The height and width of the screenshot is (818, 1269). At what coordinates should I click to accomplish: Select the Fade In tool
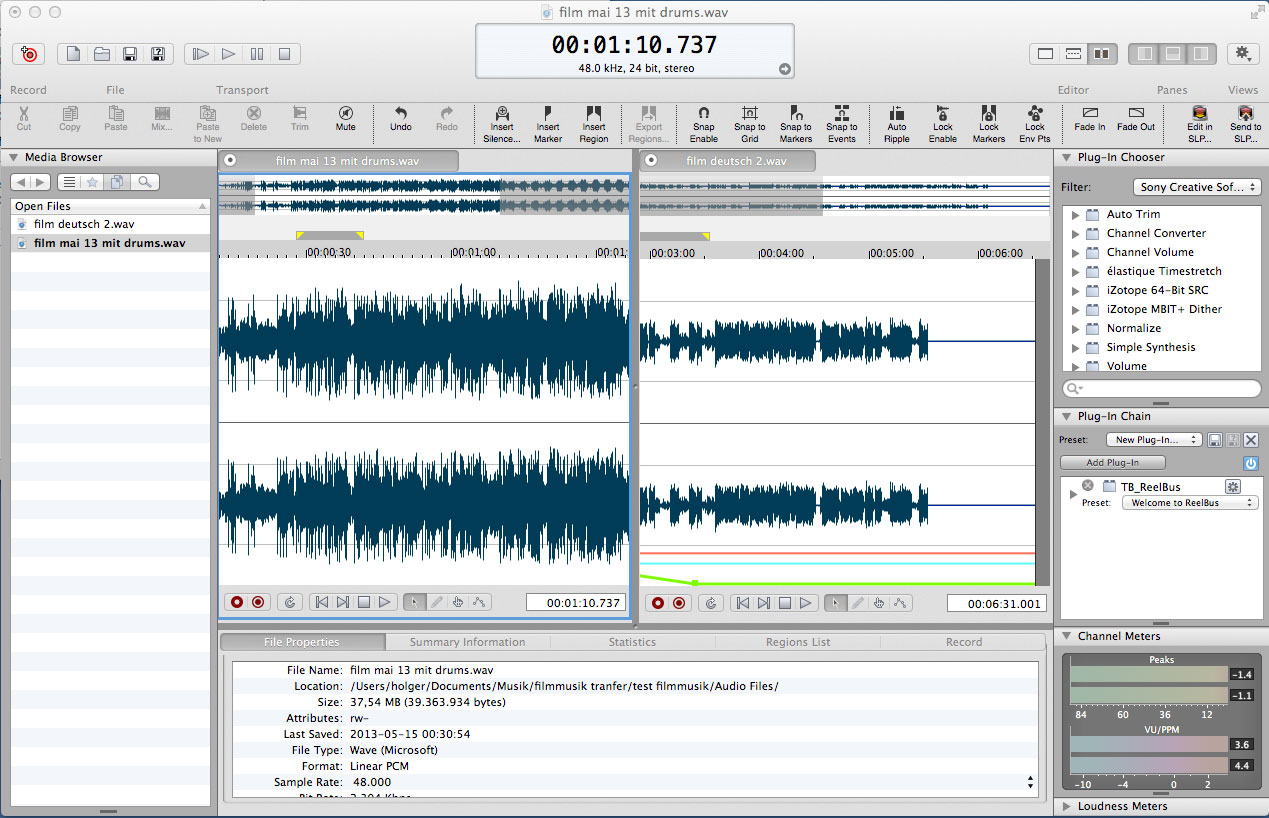[1090, 114]
